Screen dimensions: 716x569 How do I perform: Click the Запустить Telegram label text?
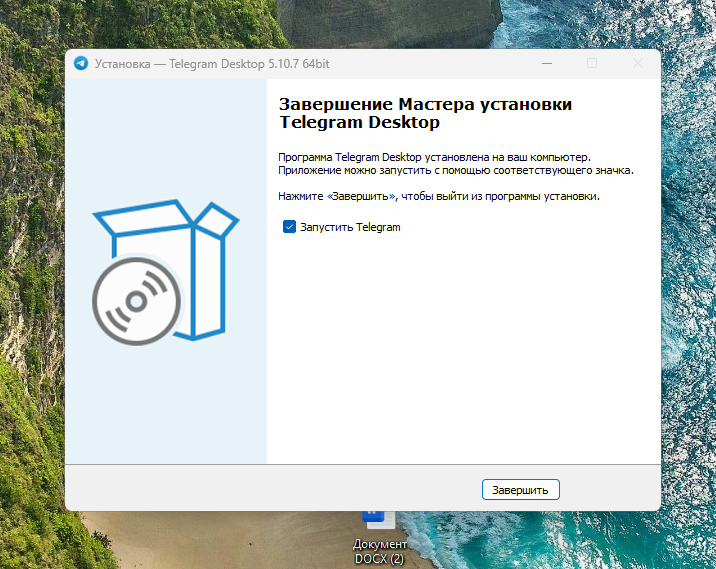pyautogui.click(x=350, y=227)
